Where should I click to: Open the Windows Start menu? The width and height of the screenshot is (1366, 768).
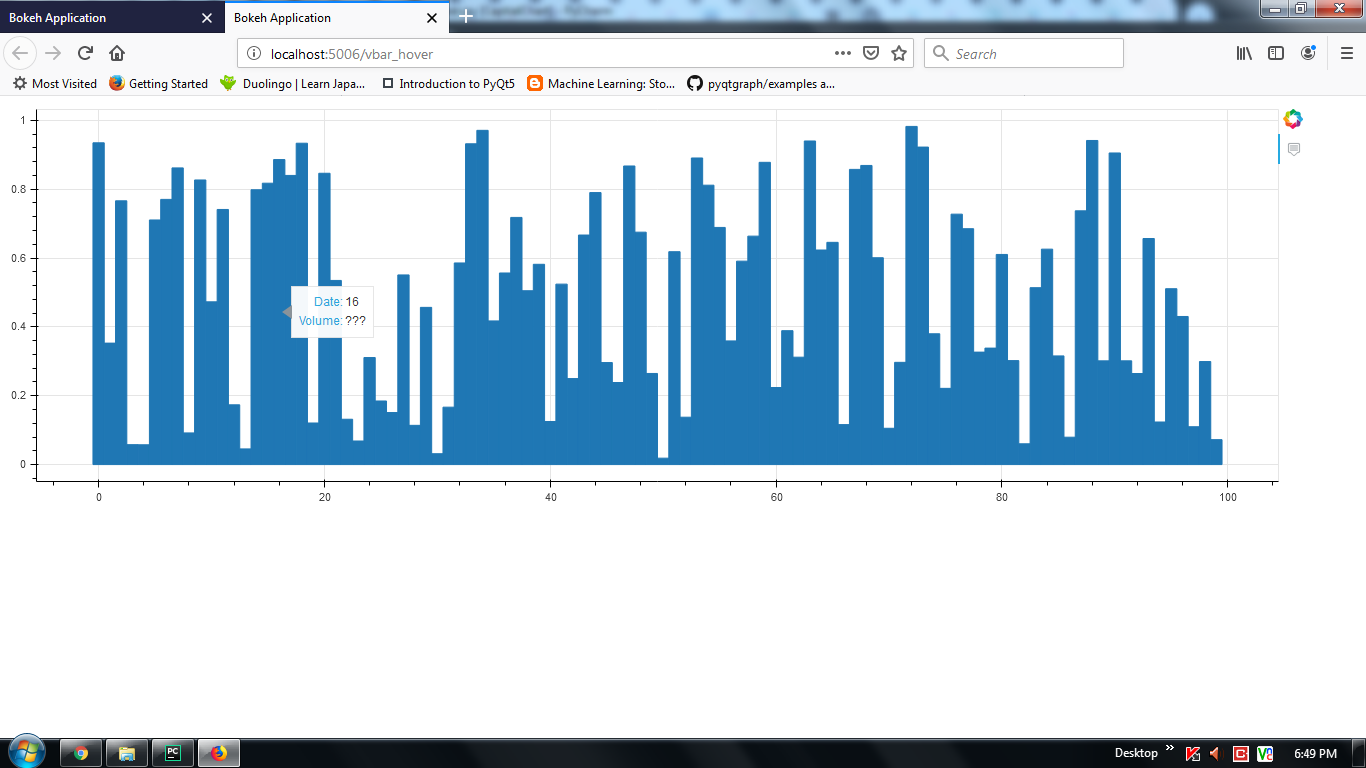click(26, 752)
